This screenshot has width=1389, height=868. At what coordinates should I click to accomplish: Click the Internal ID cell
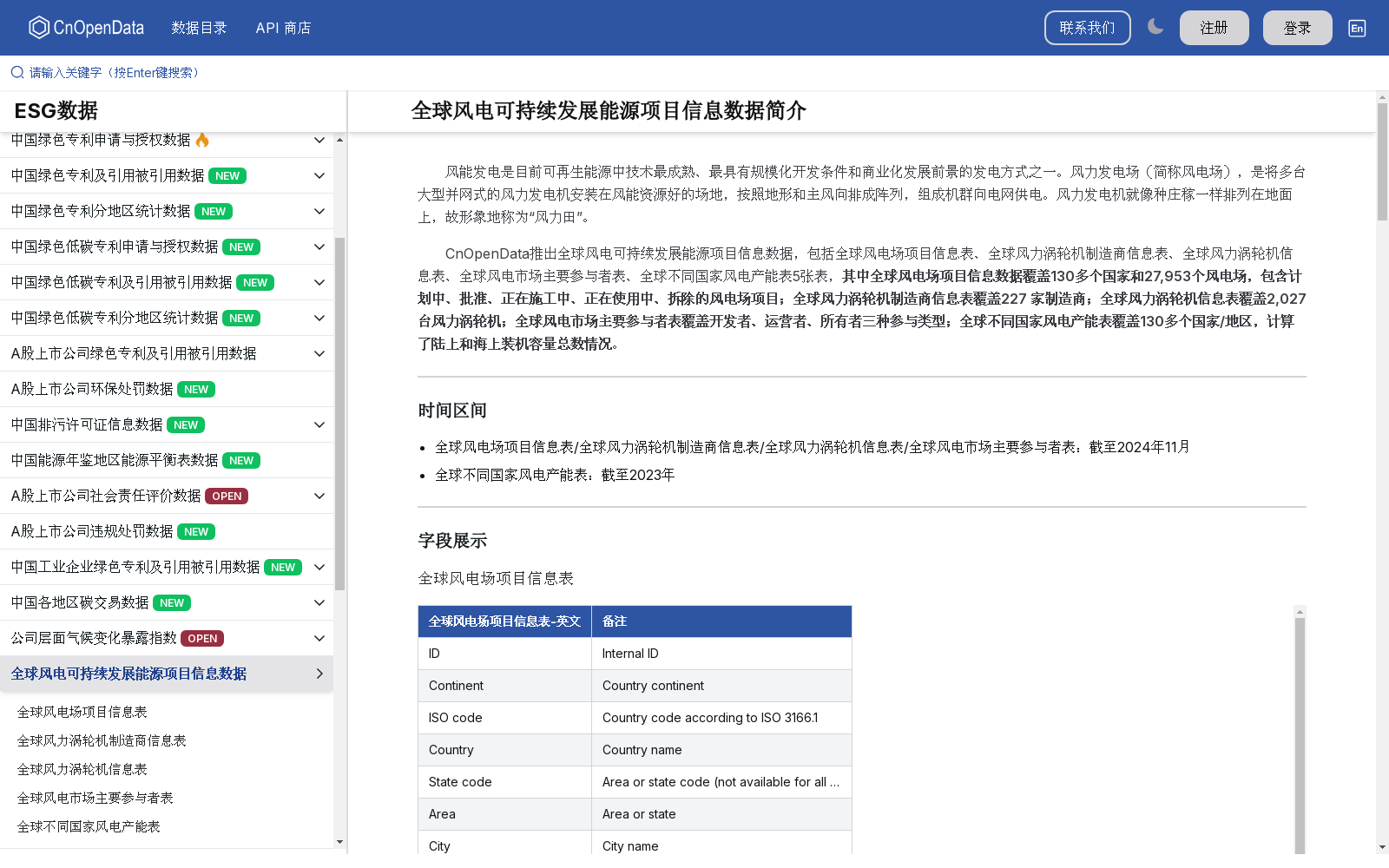pos(721,654)
